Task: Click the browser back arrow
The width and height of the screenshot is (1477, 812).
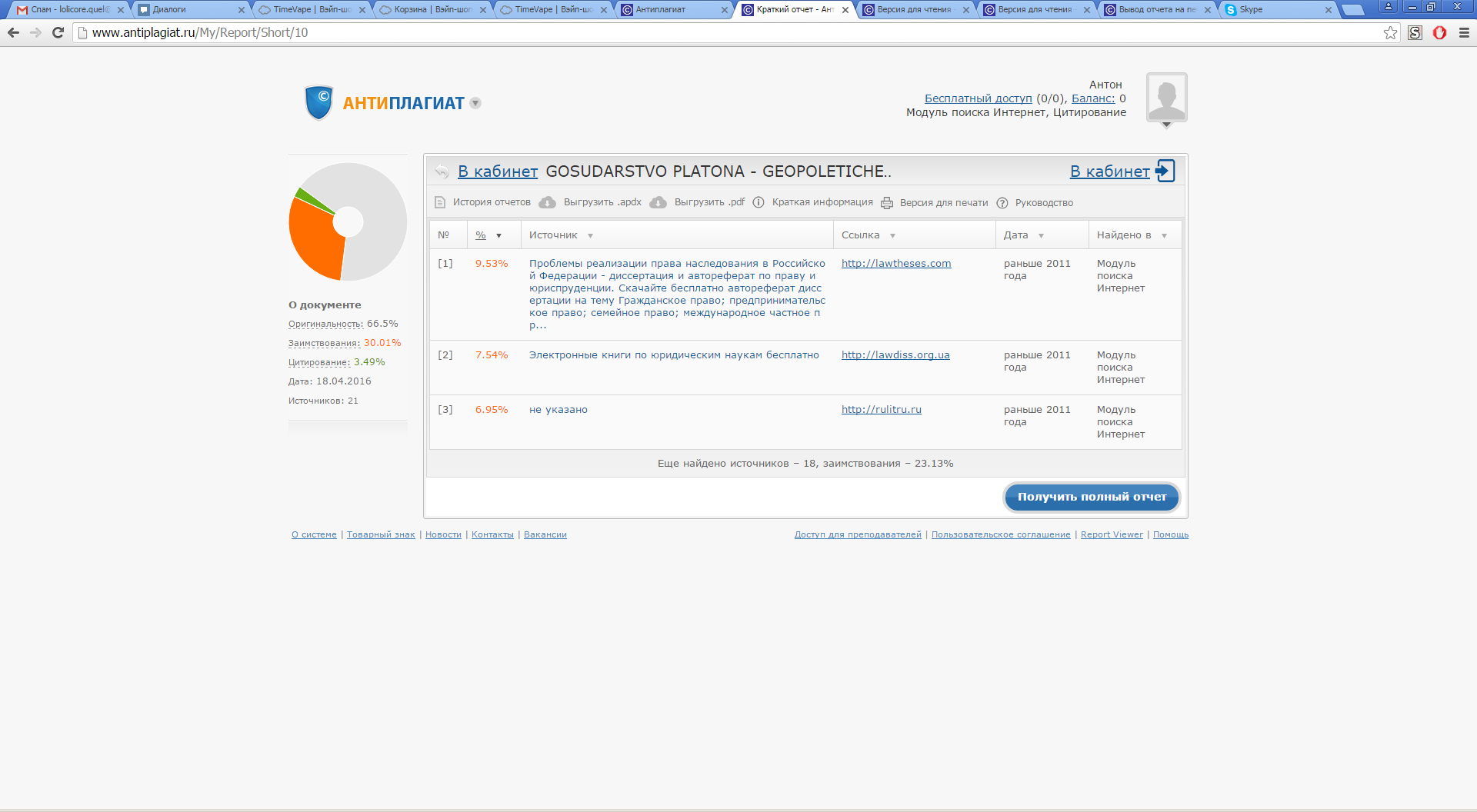Action: (13, 32)
